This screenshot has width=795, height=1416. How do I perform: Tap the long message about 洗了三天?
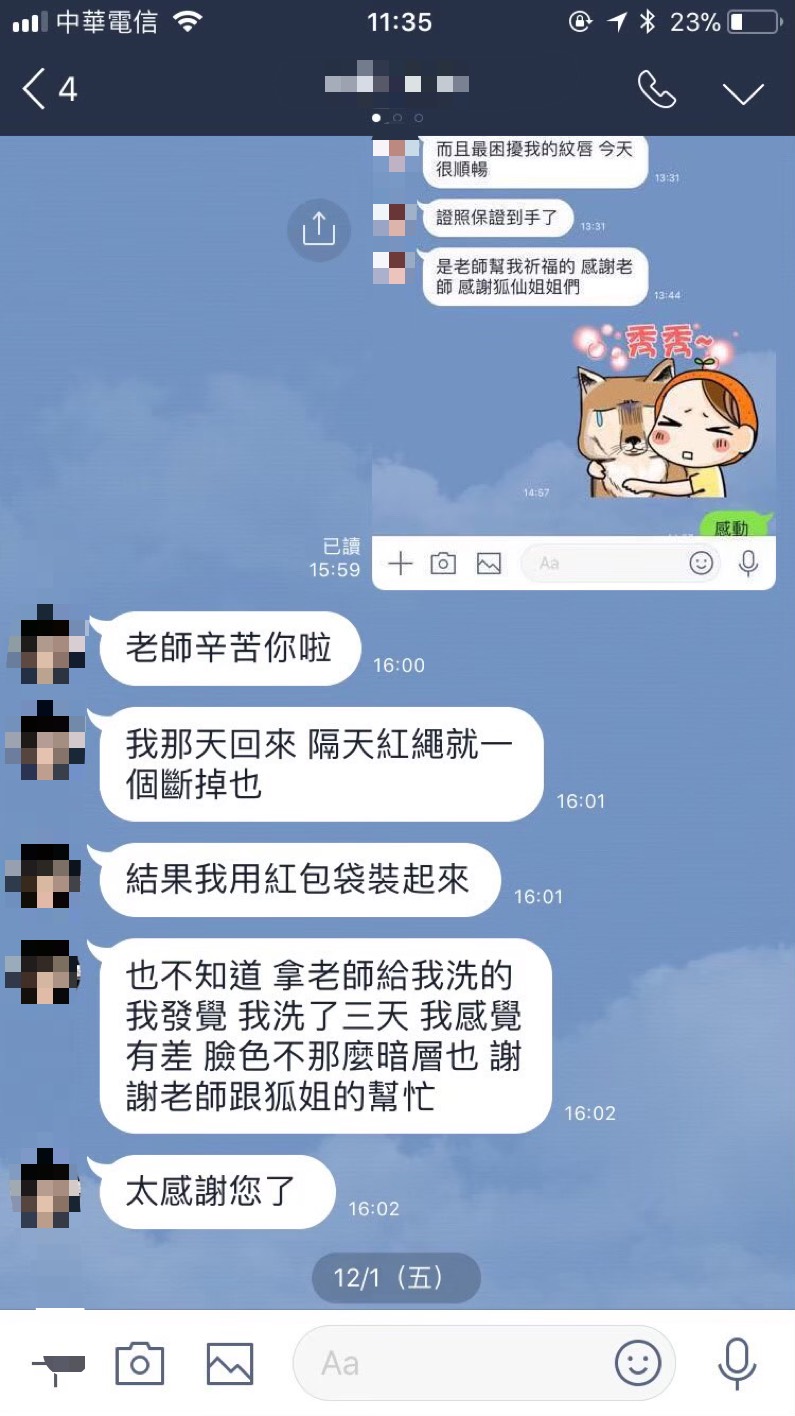click(x=325, y=1035)
